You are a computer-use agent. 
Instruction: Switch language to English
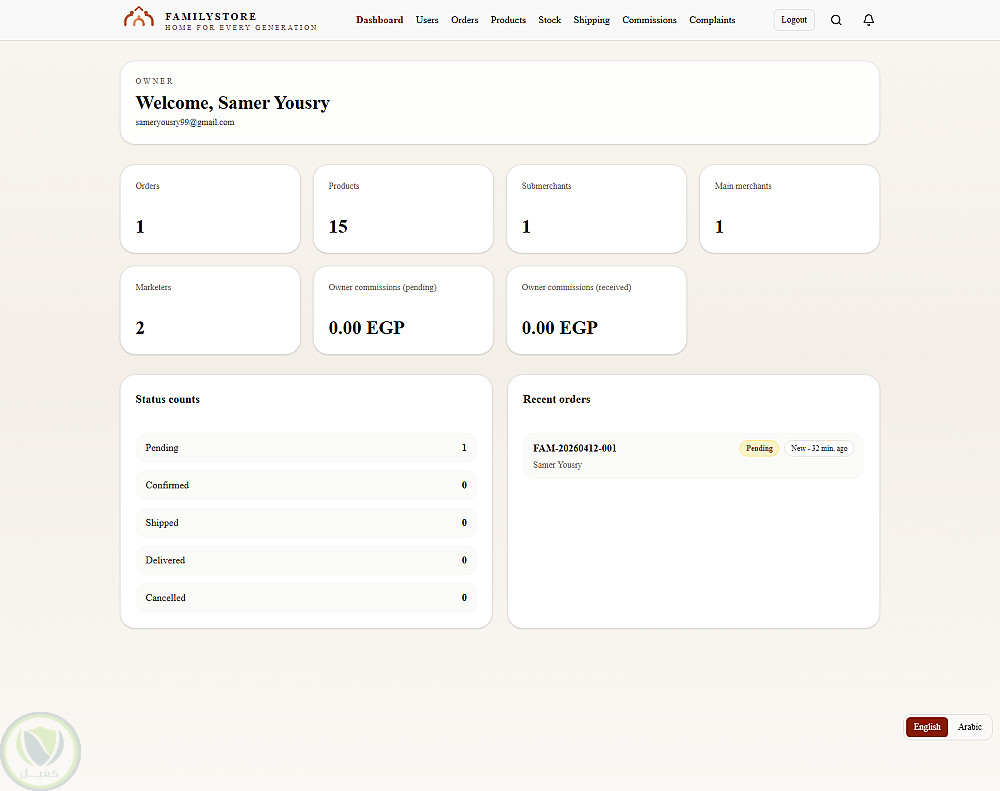click(927, 727)
